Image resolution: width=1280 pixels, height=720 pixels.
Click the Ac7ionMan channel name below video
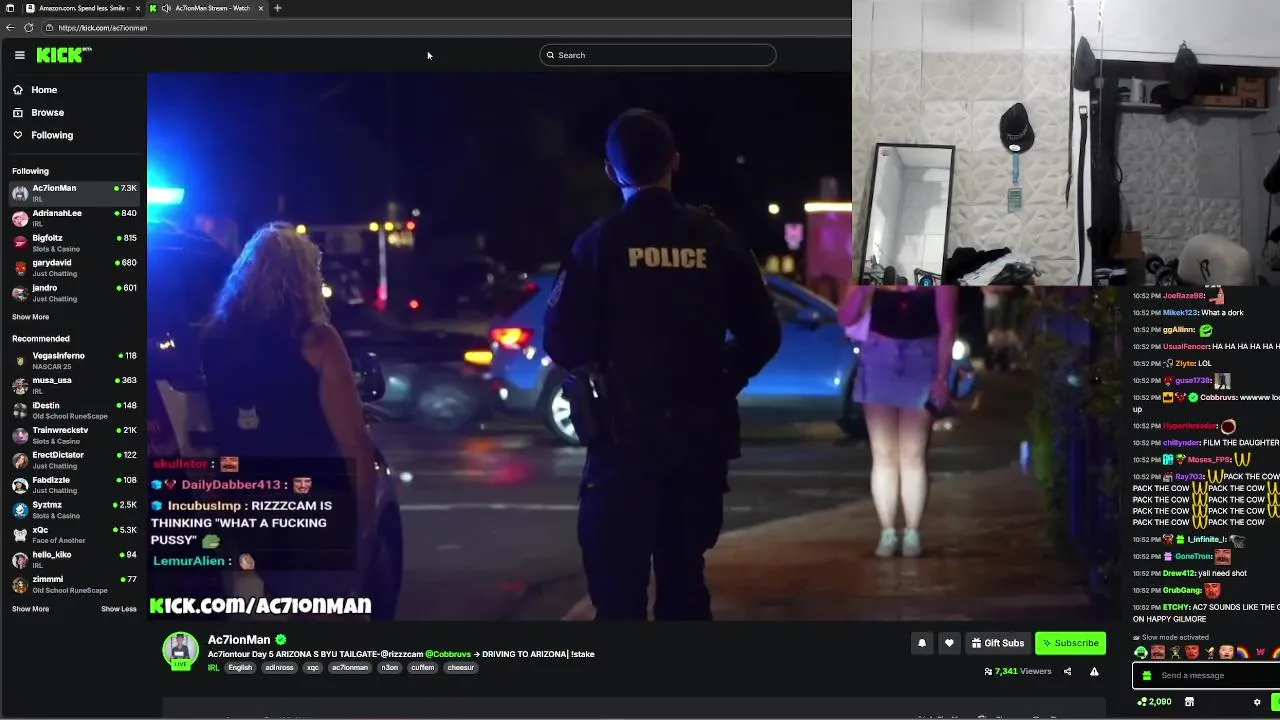(239, 640)
